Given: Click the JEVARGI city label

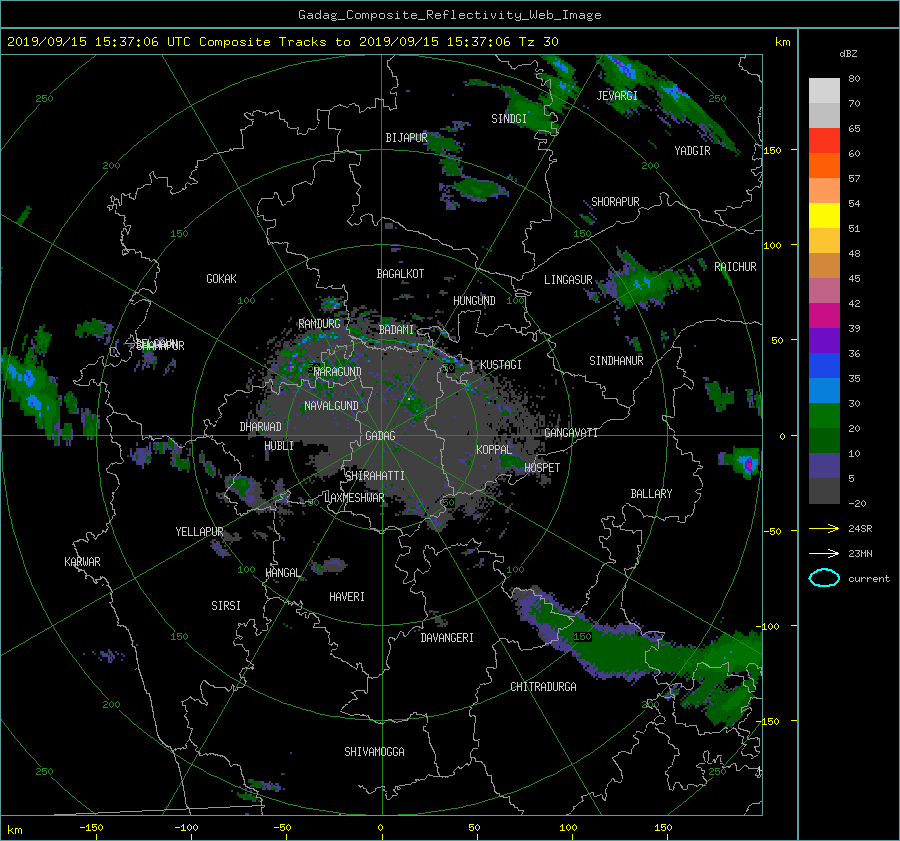Looking at the screenshot, I should pyautogui.click(x=617, y=96).
